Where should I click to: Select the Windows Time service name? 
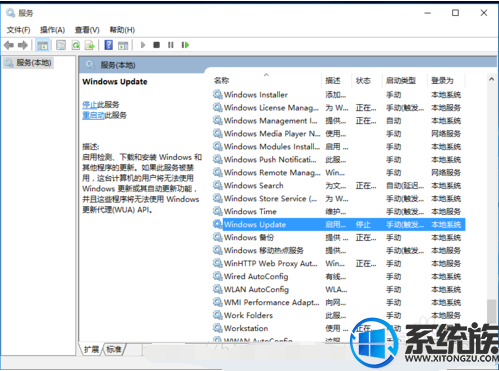[250, 212]
